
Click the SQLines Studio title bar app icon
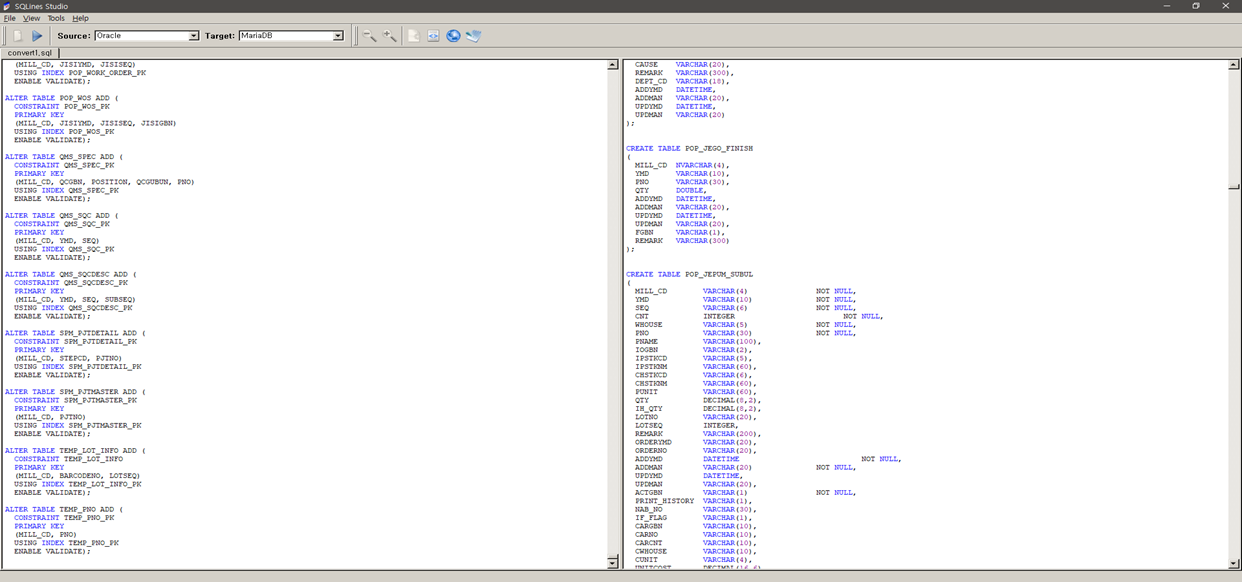(7, 6)
